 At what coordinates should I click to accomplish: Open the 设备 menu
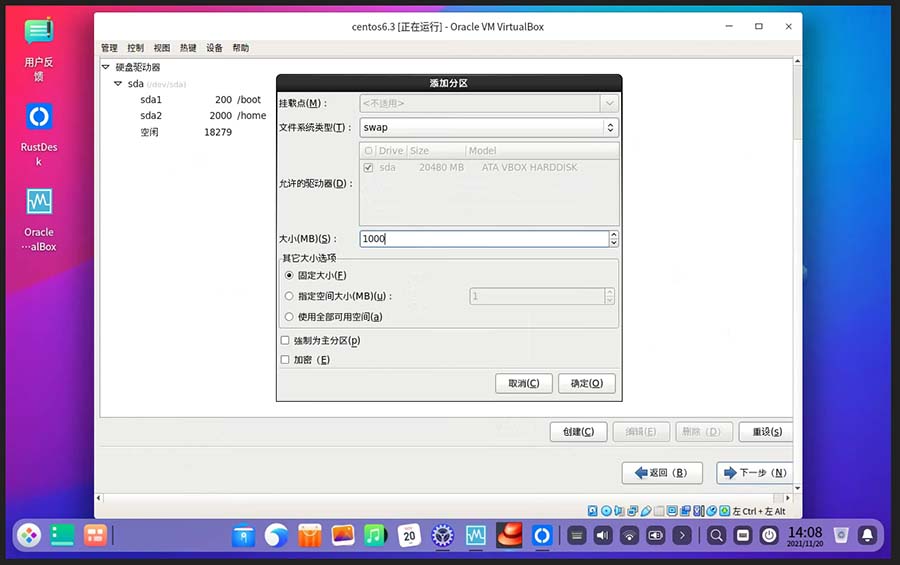pyautogui.click(x=214, y=48)
